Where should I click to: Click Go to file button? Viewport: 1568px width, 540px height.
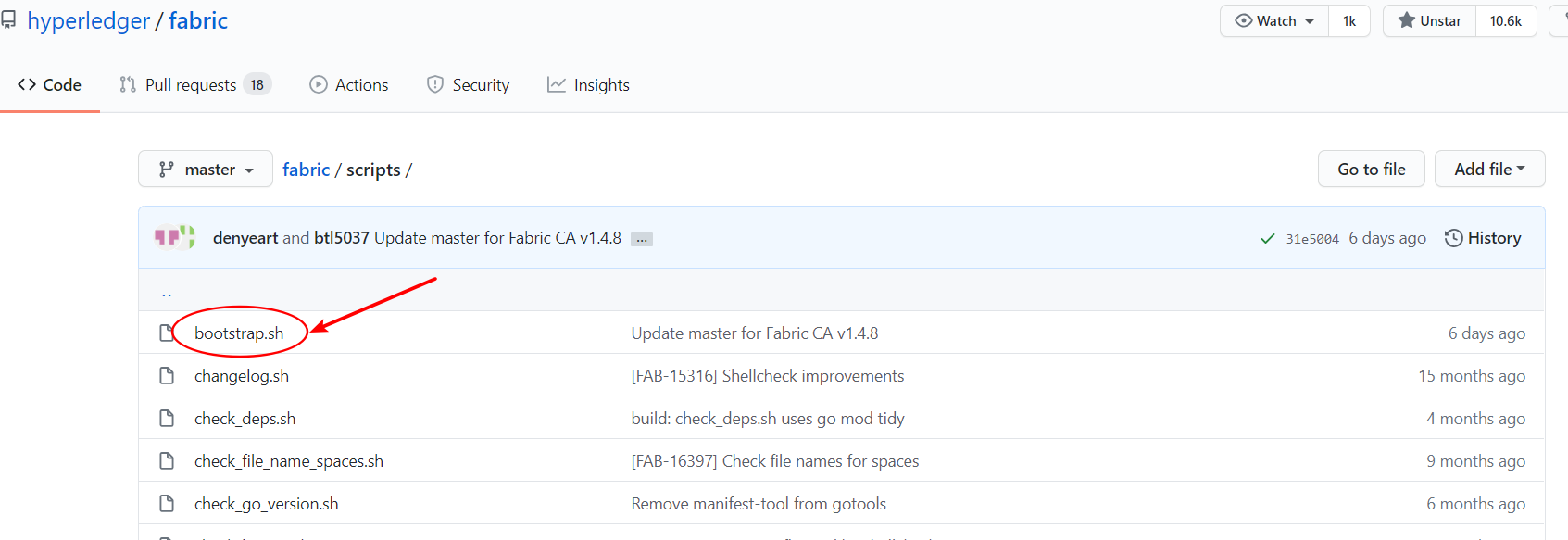coord(1371,169)
